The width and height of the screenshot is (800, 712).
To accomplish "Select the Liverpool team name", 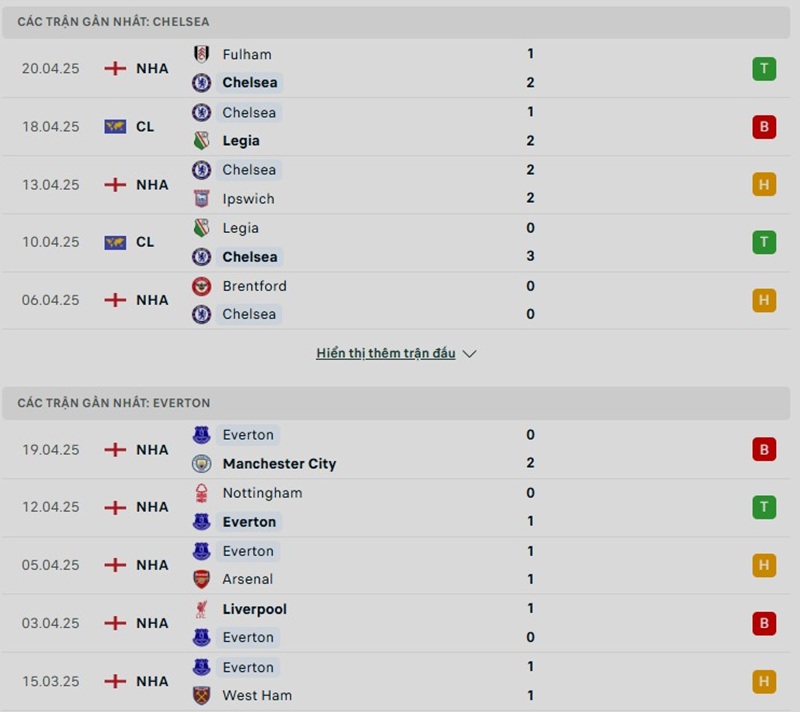I will click(x=254, y=609).
